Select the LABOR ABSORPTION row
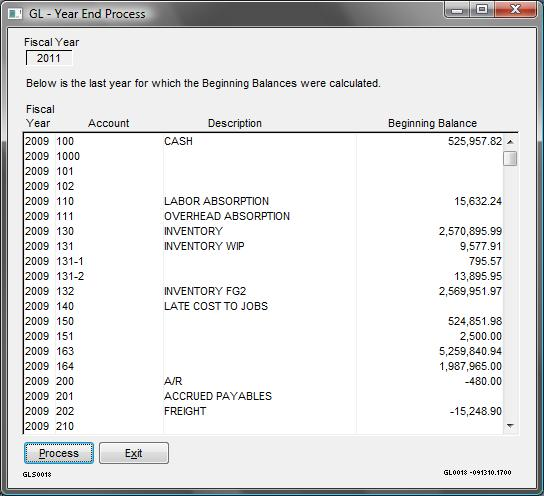 (x=263, y=201)
